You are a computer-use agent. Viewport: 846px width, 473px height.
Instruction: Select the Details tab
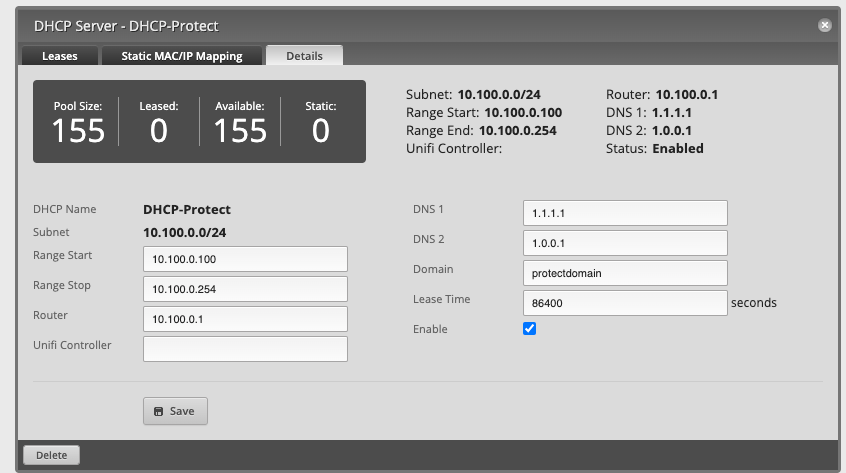point(304,56)
